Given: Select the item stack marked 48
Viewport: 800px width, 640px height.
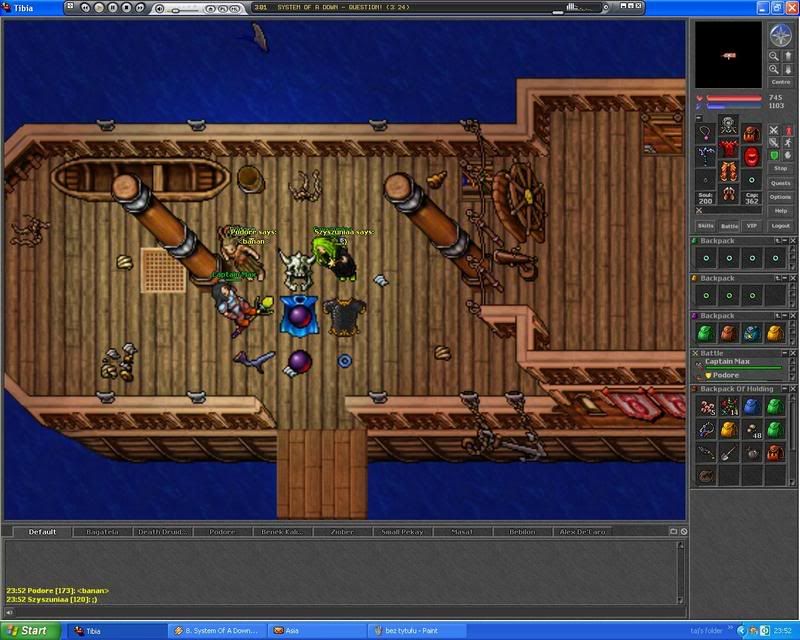Looking at the screenshot, I should (x=752, y=430).
